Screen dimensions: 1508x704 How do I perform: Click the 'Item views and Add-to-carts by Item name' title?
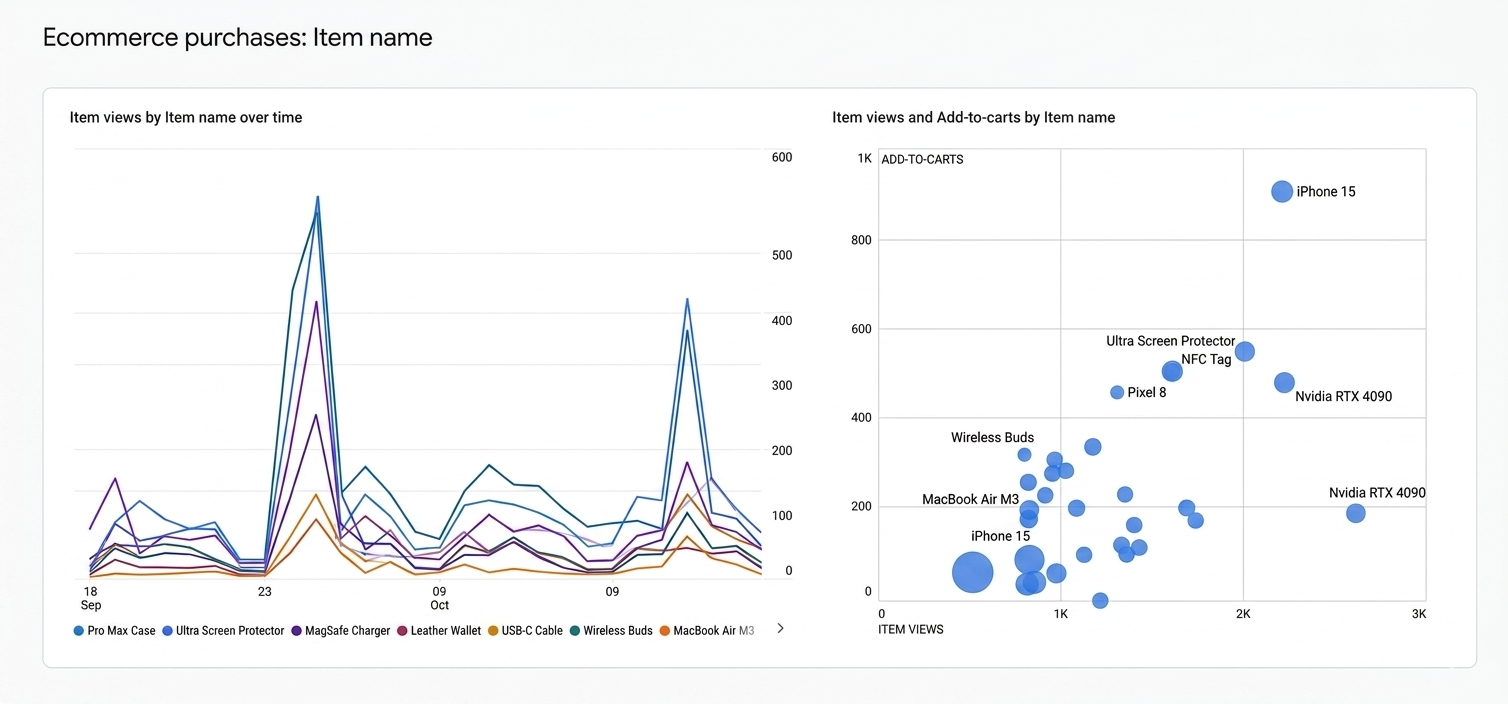tap(972, 117)
